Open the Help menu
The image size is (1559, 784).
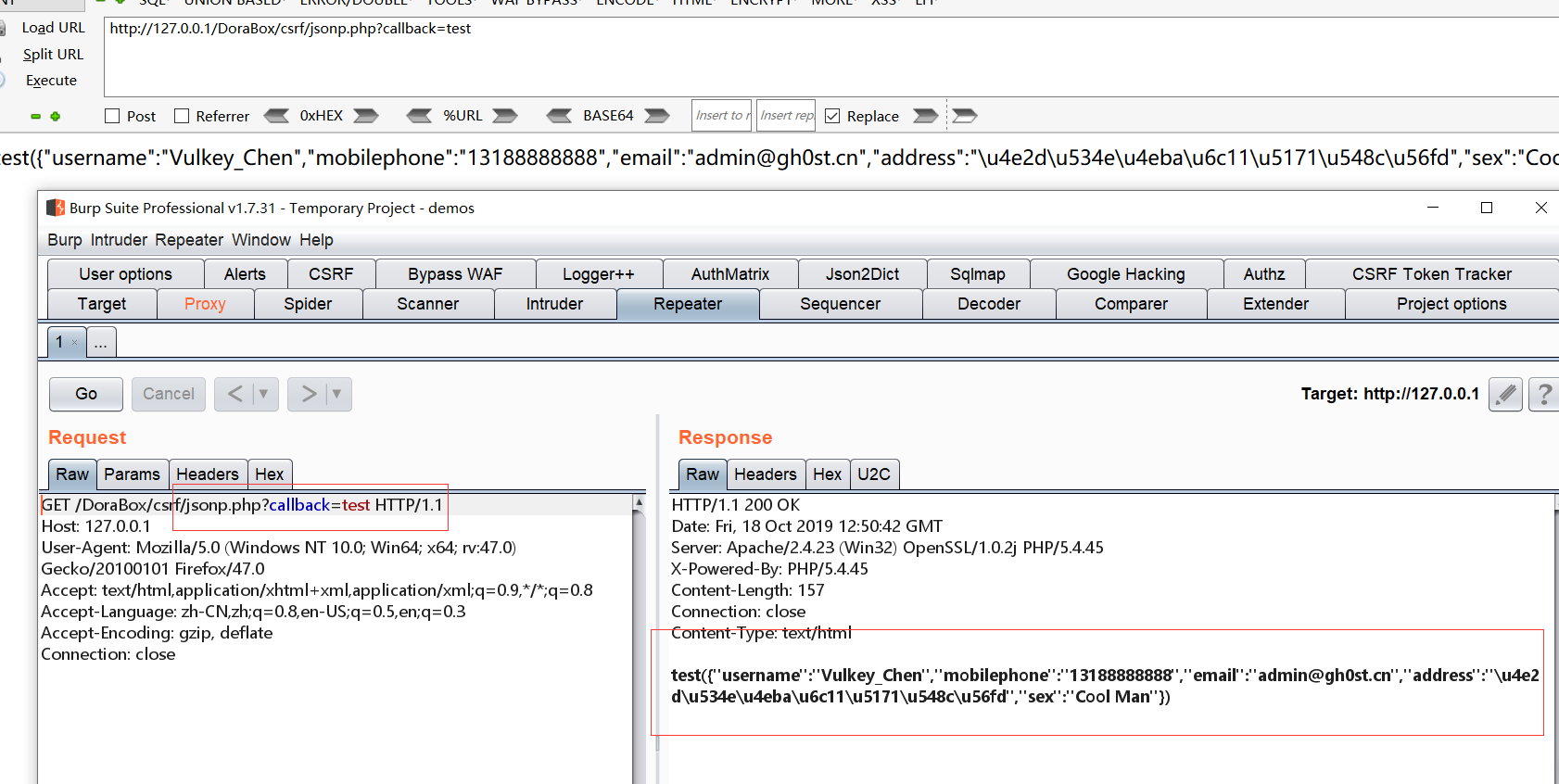pyautogui.click(x=316, y=240)
